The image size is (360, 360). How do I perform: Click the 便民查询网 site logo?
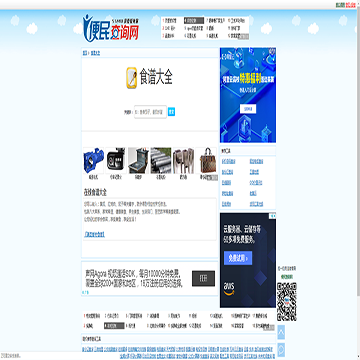(x=111, y=28)
